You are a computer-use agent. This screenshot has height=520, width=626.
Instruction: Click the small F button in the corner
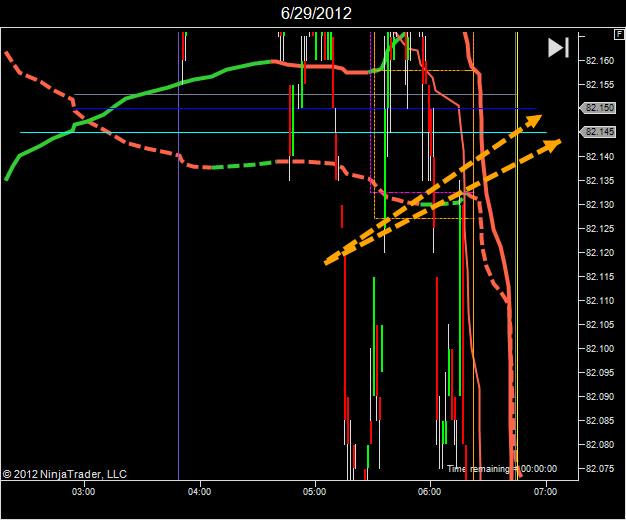pos(618,34)
